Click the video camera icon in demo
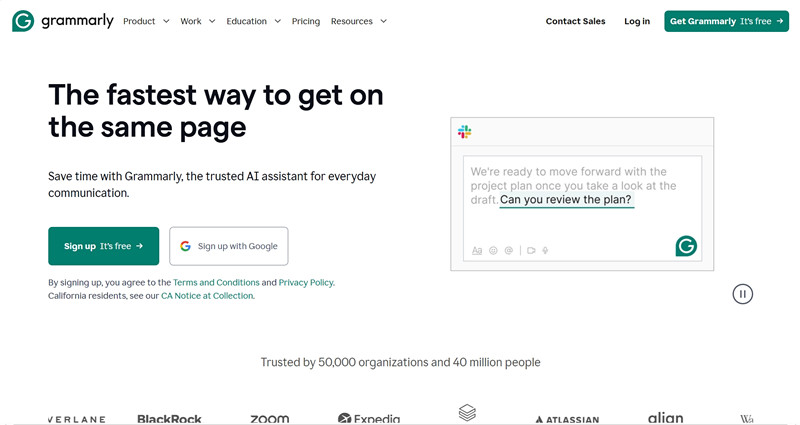This screenshot has height=425, width=800. tap(531, 251)
